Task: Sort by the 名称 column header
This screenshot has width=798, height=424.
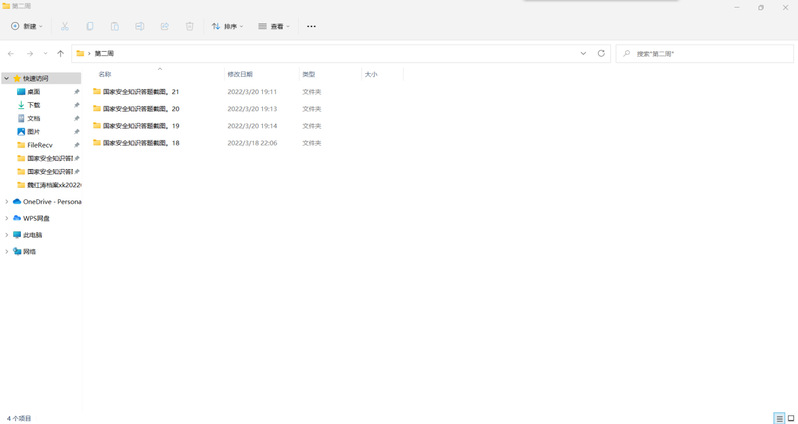Action: [x=105, y=74]
